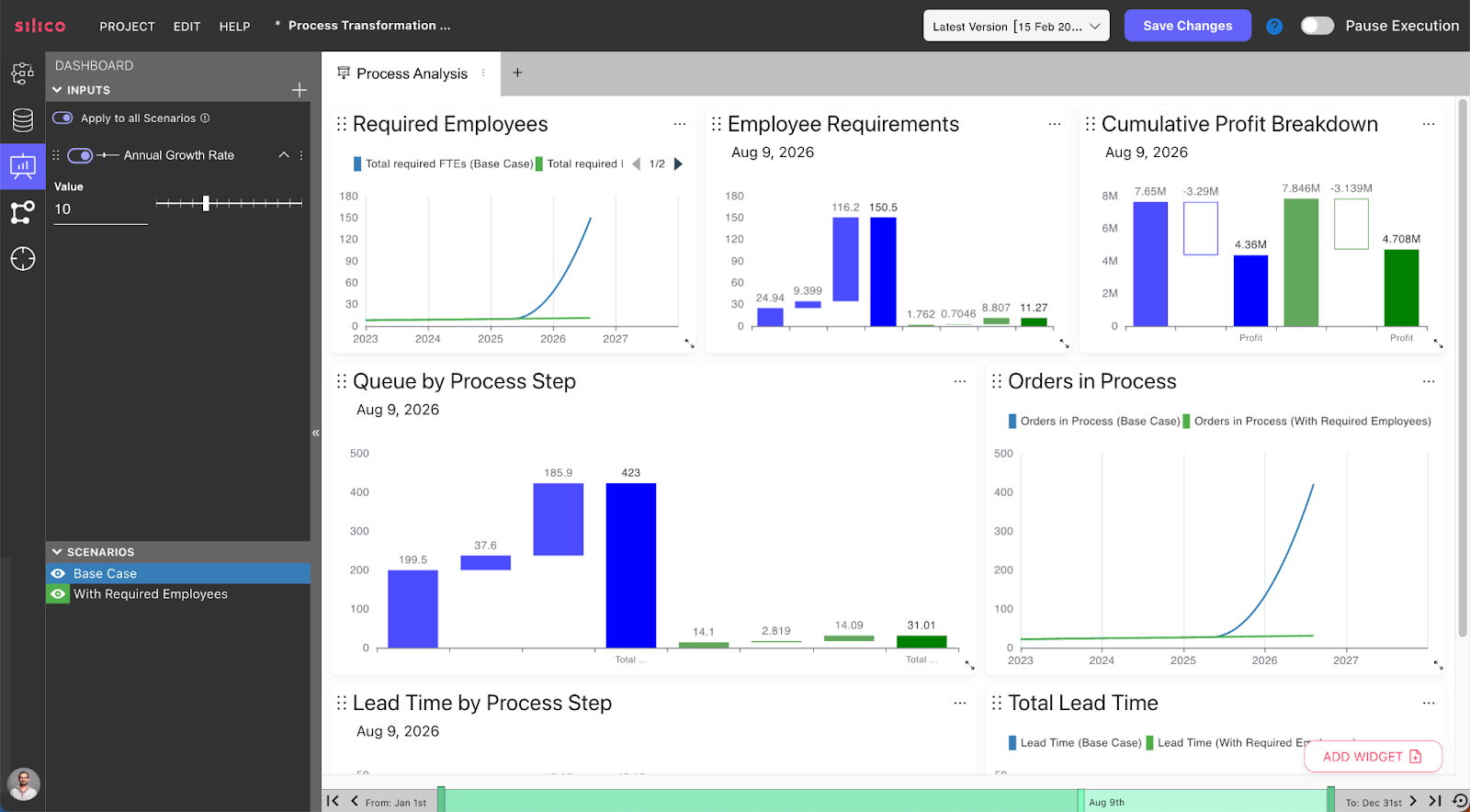Click the Annual Growth Rate value field
1470x812 pixels.
tap(100, 209)
